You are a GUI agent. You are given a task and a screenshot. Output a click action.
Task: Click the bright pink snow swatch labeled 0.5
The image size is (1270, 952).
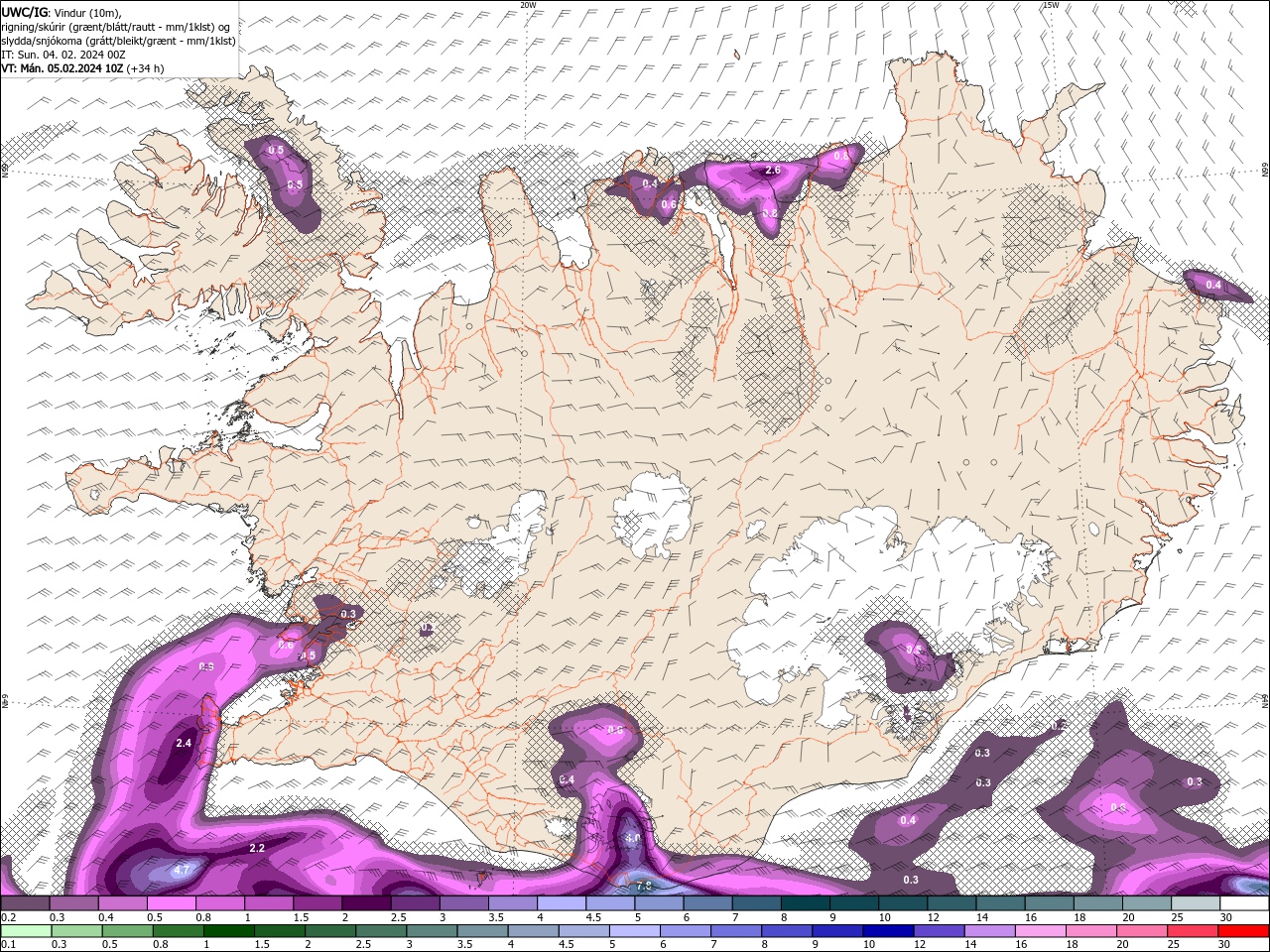(172, 903)
